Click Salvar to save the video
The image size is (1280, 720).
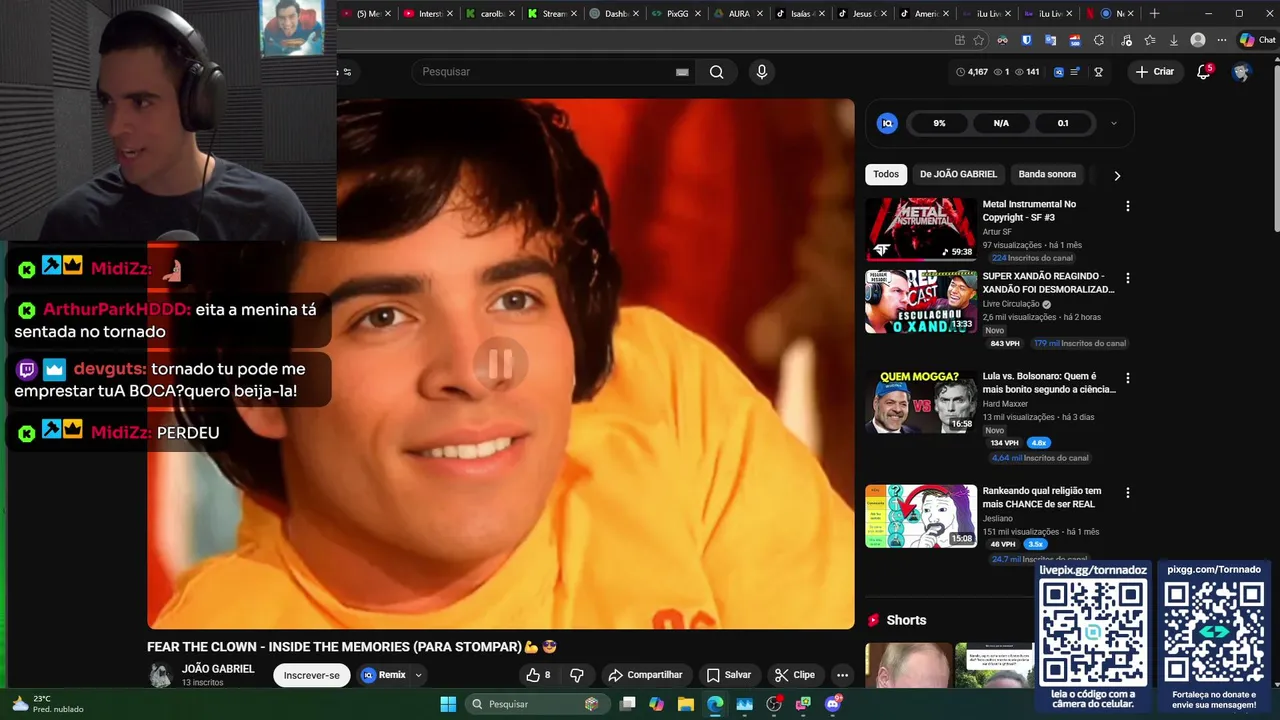(728, 675)
